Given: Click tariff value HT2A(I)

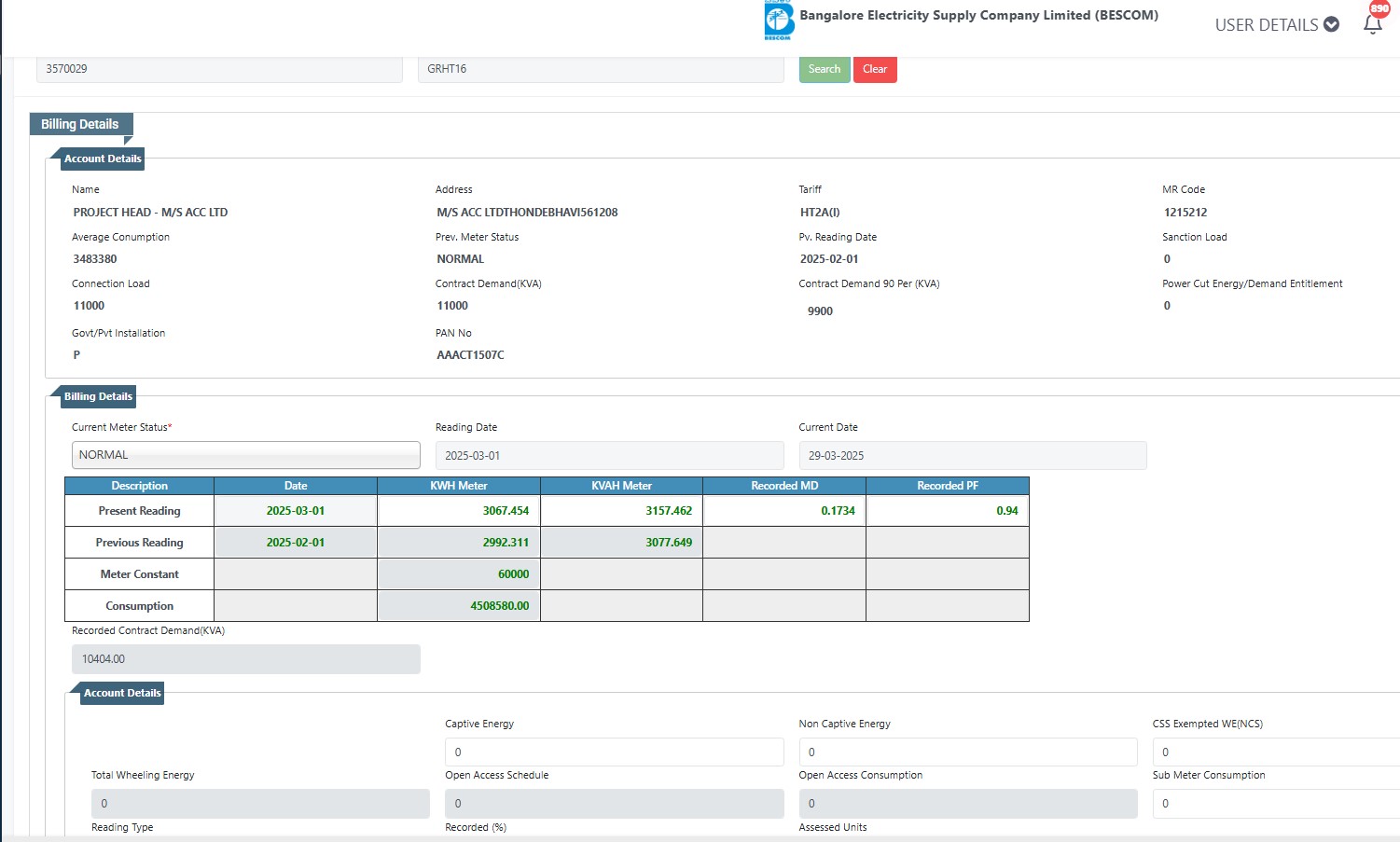Looking at the screenshot, I should pos(820,213).
